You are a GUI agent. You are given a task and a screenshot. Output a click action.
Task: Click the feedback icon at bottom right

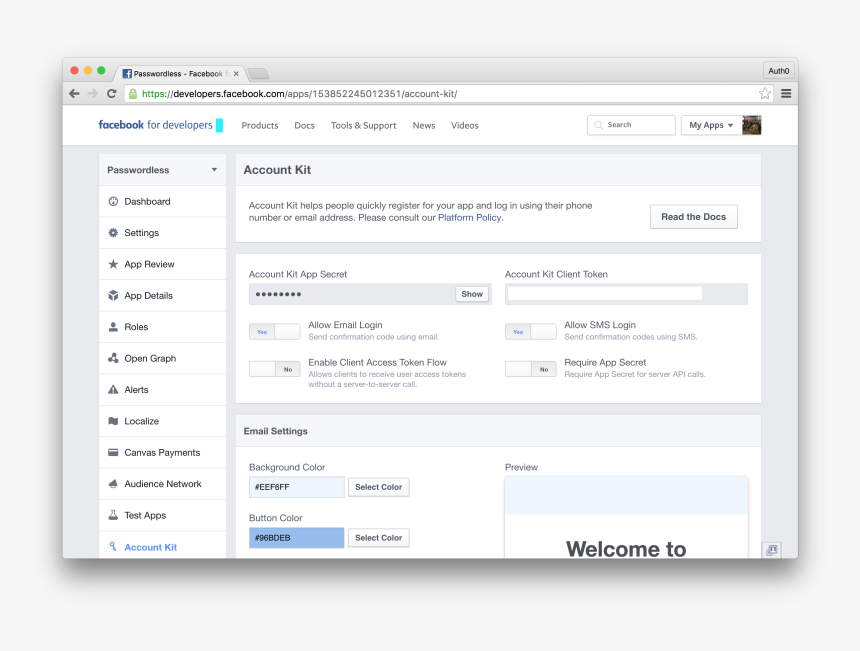click(772, 550)
